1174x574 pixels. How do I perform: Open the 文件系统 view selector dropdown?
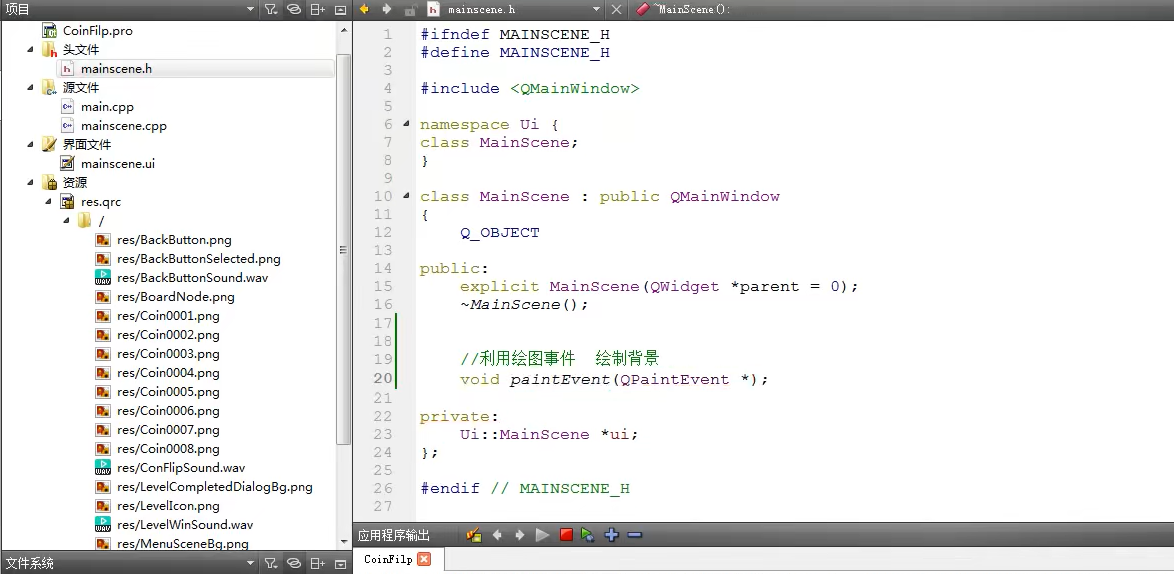pyautogui.click(x=250, y=563)
